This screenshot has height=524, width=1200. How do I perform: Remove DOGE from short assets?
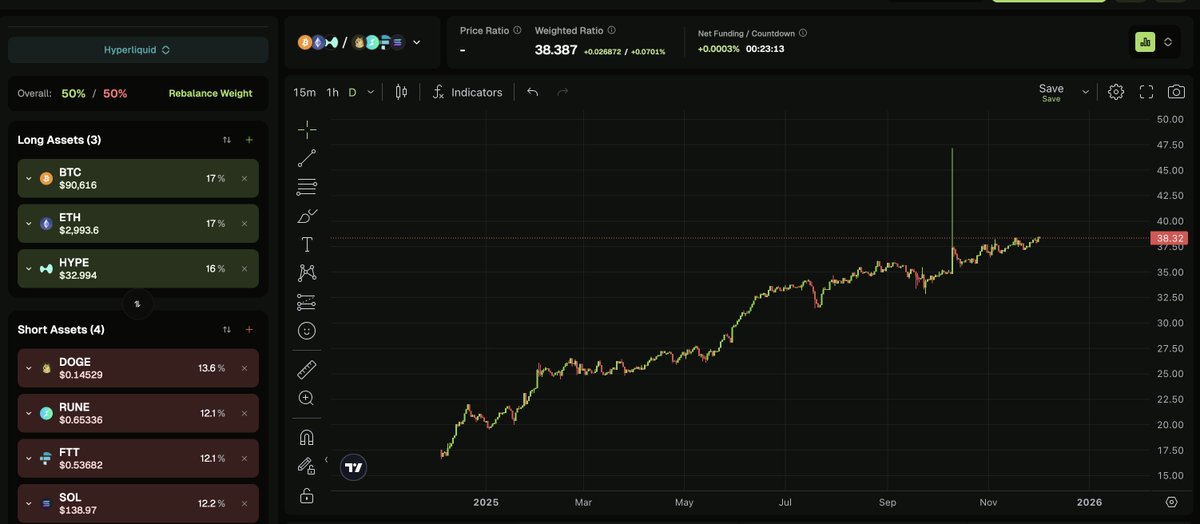[x=244, y=368]
